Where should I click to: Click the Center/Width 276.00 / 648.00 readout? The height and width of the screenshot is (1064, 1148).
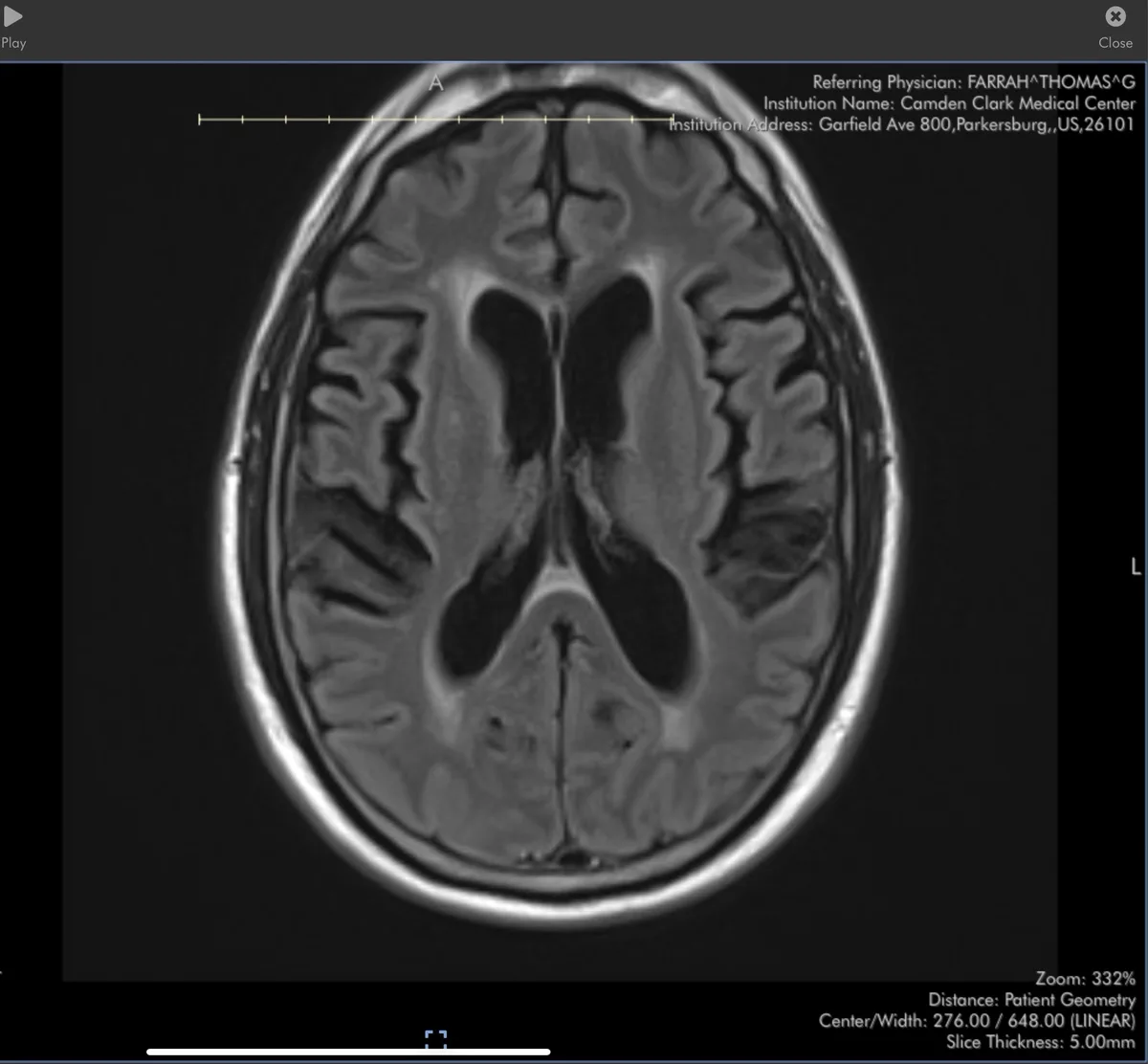(x=978, y=1020)
